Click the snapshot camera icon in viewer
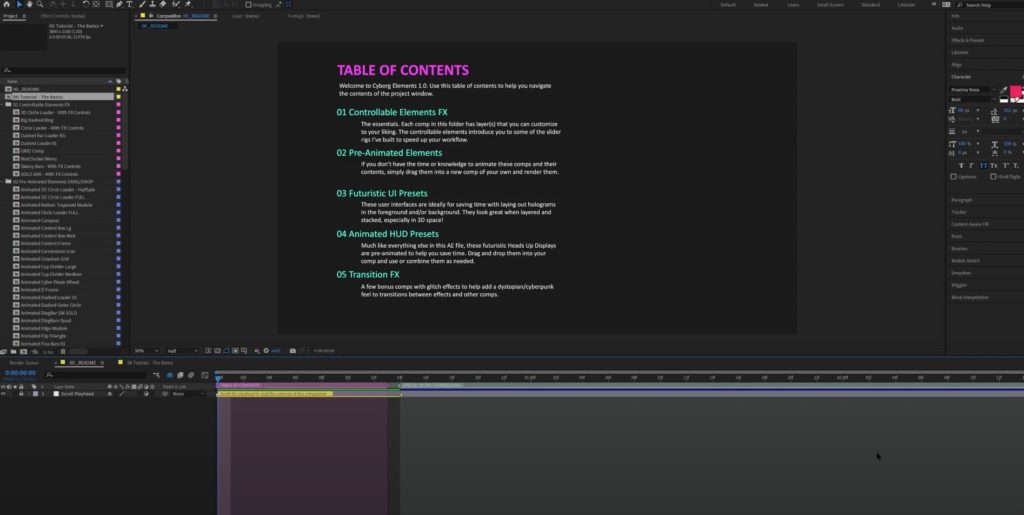The image size is (1024, 515). pos(293,351)
